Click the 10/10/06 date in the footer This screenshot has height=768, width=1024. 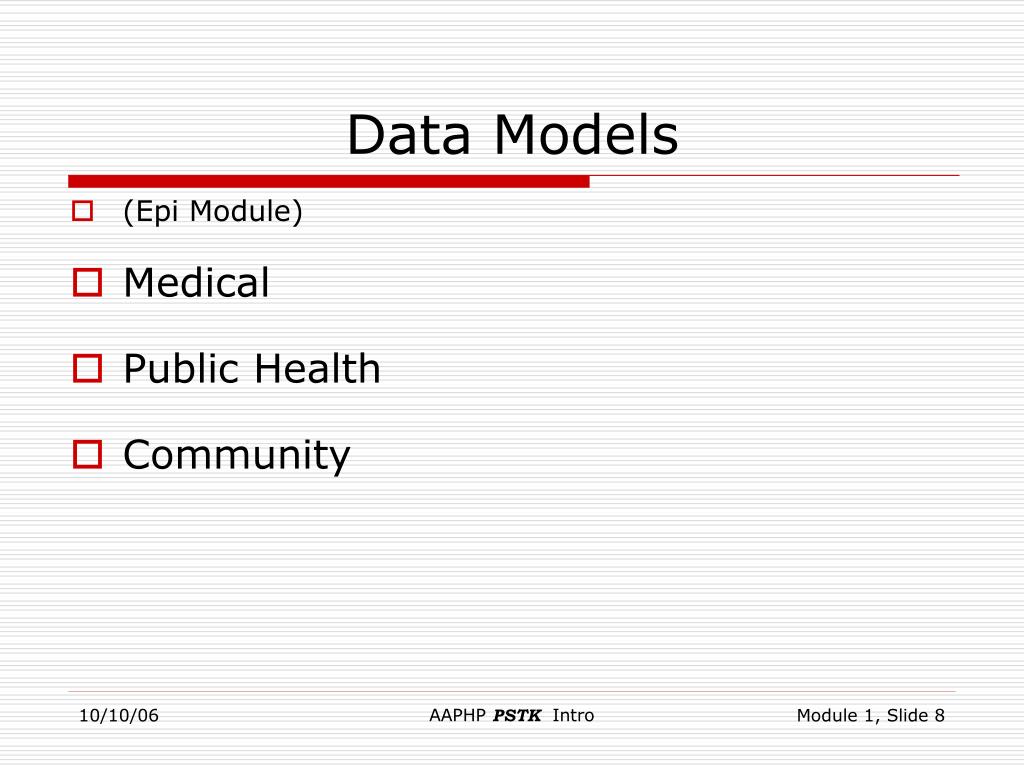pyautogui.click(x=119, y=716)
